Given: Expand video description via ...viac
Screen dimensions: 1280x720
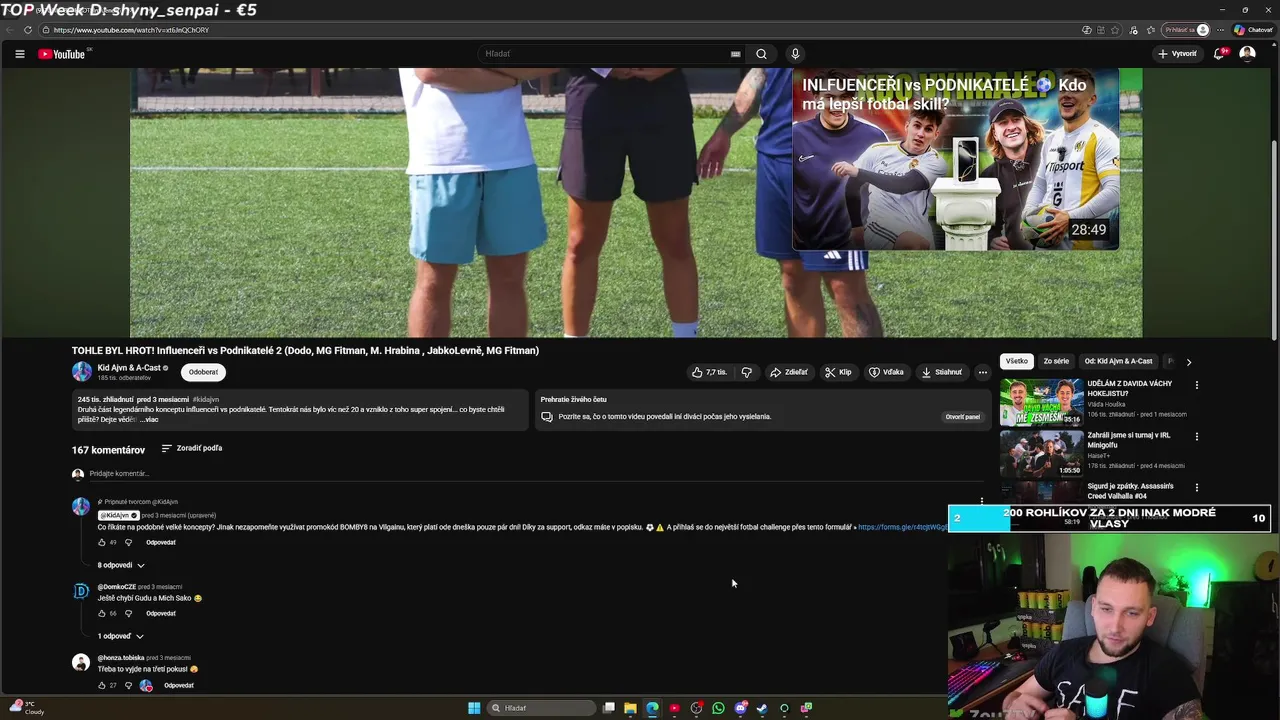Looking at the screenshot, I should pyautogui.click(x=149, y=420).
